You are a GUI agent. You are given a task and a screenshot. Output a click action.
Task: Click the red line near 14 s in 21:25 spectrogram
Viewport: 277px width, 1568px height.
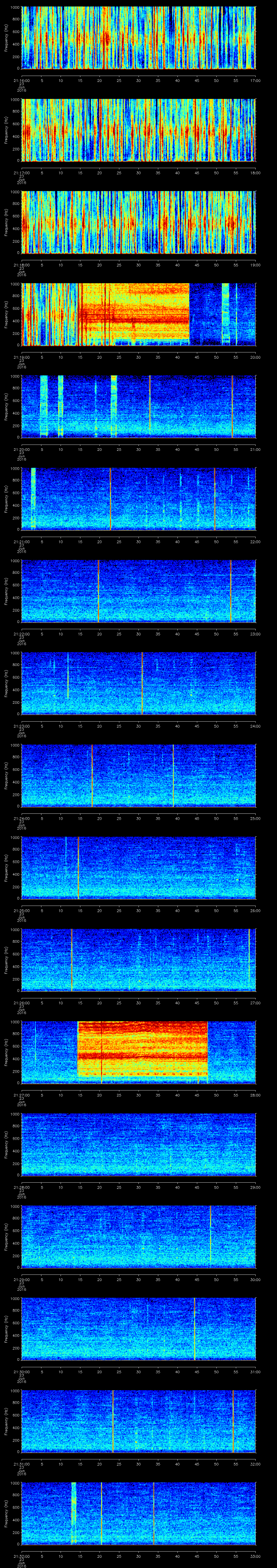(x=78, y=867)
